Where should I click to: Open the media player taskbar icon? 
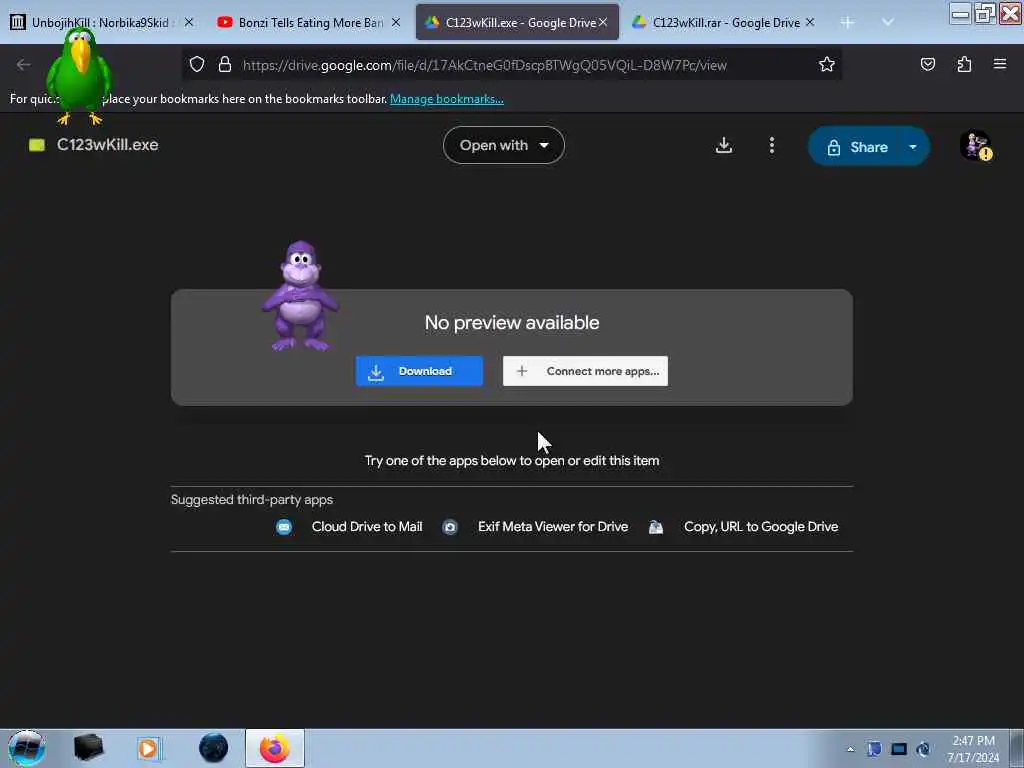(x=150, y=748)
